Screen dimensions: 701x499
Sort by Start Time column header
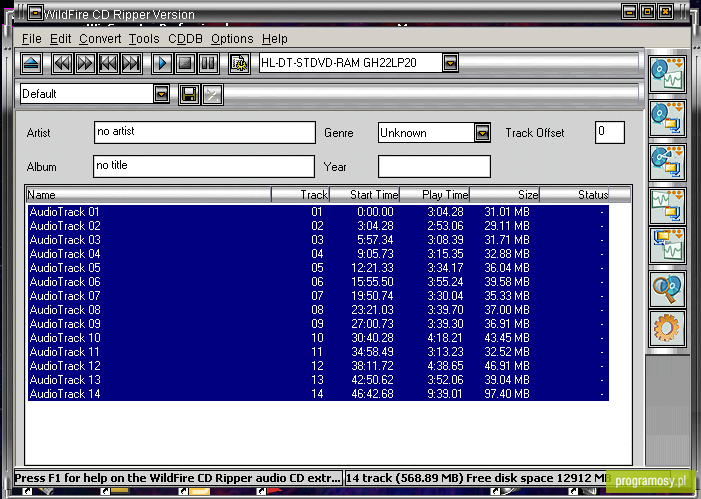[x=364, y=195]
